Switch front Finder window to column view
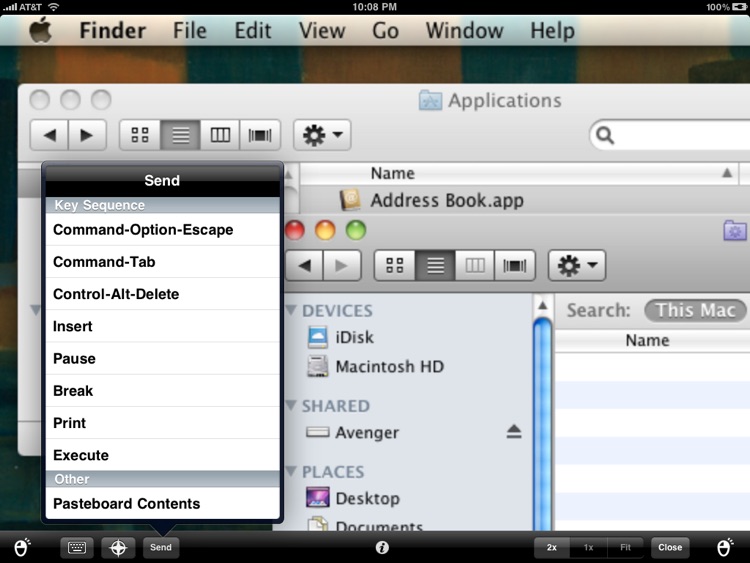The height and width of the screenshot is (563, 750). point(475,265)
